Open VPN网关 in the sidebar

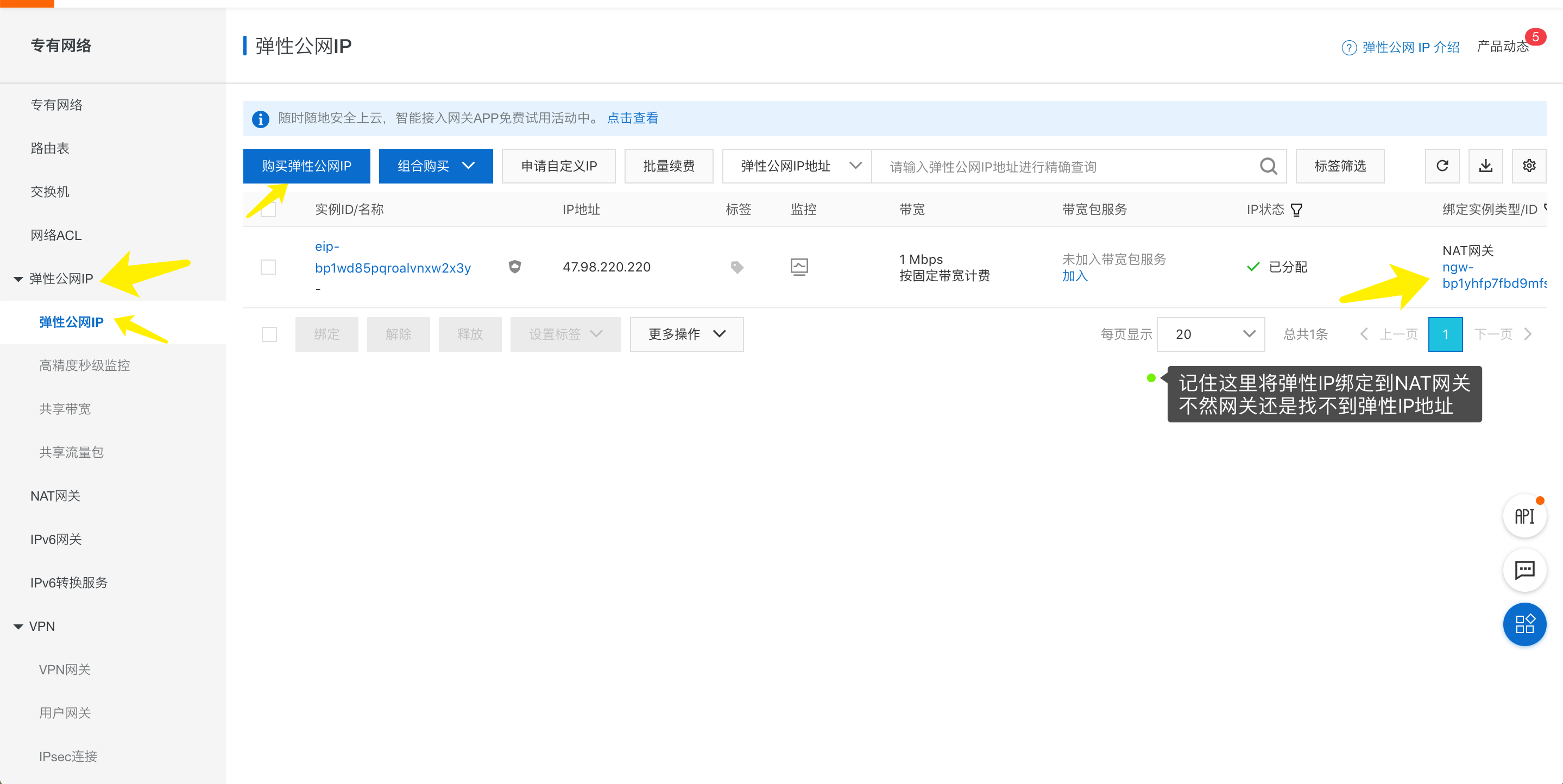coord(65,669)
